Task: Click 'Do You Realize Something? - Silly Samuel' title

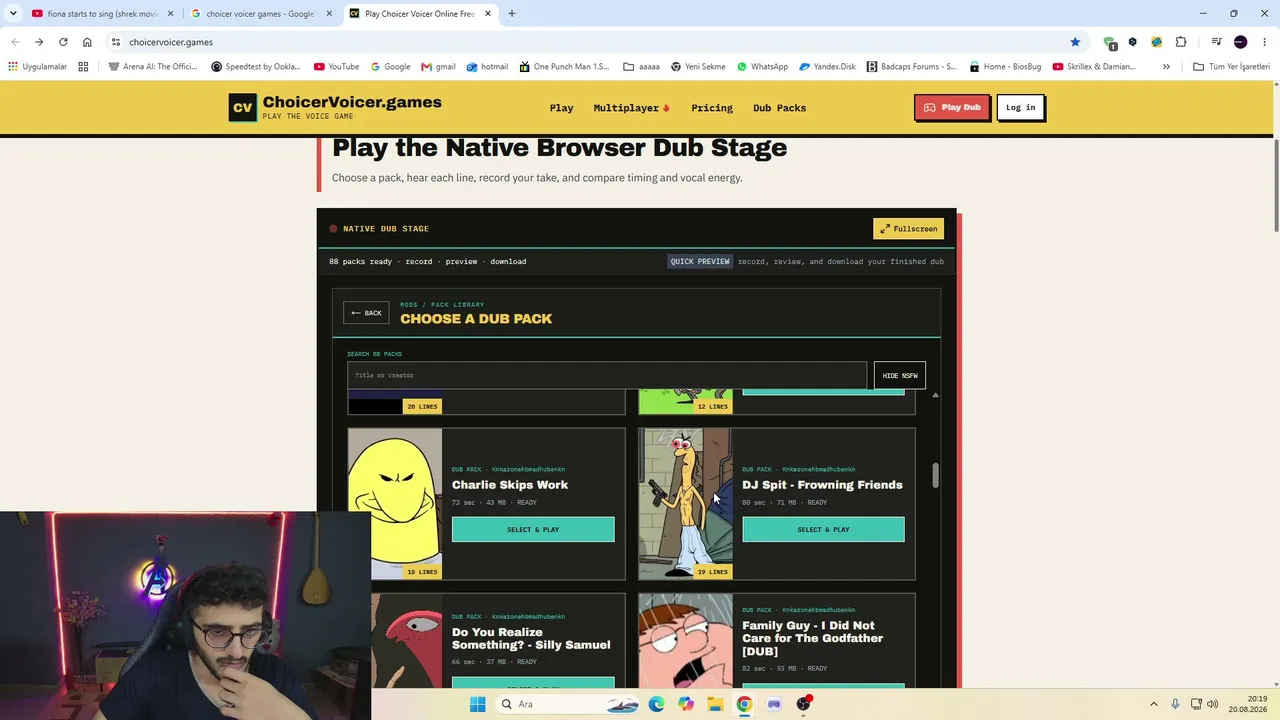Action: pos(531,638)
